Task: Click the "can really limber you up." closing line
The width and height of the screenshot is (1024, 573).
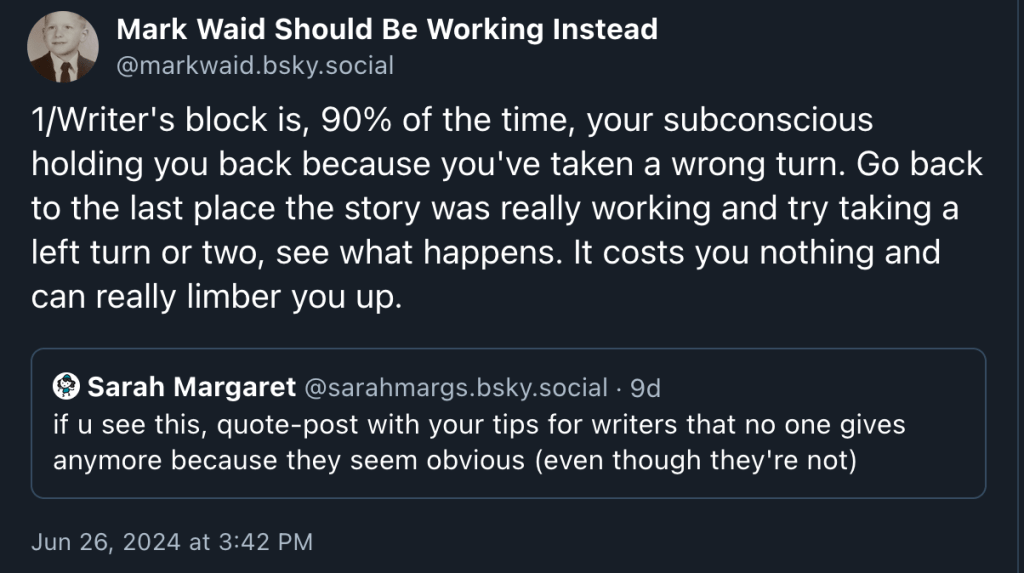Action: pyautogui.click(x=216, y=297)
